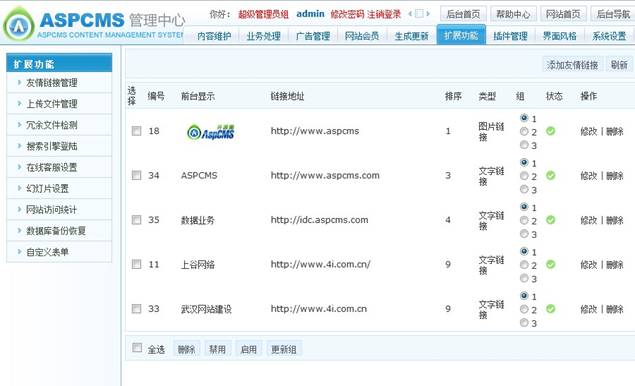Screen dimensions: 635x386
Task: Click the left arrow beside the header checkbox
Action: coord(410,14)
